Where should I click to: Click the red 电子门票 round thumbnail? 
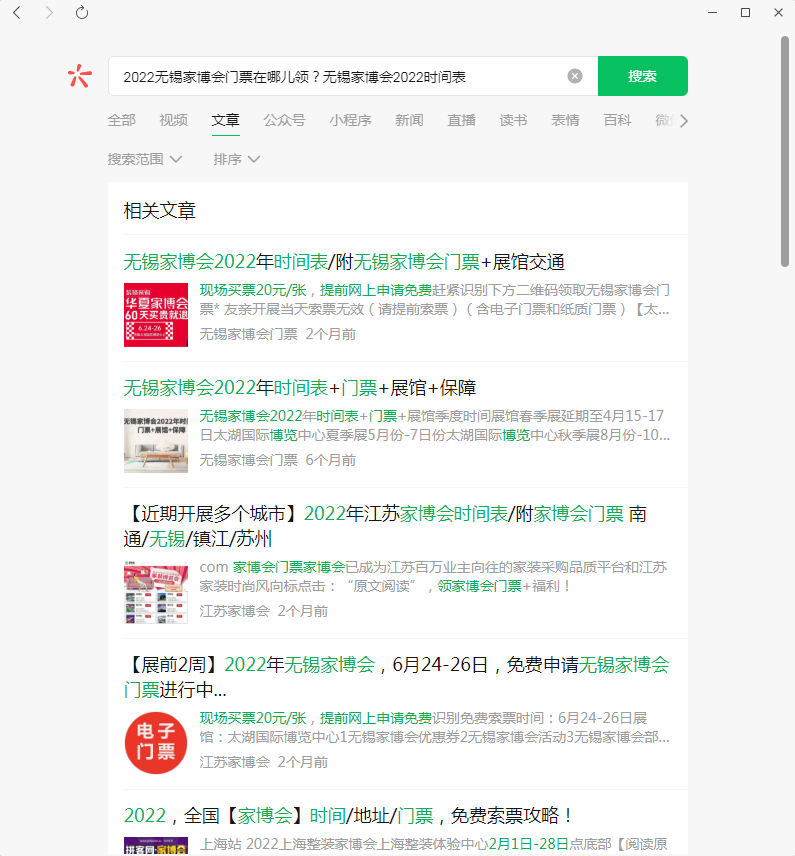pos(156,743)
